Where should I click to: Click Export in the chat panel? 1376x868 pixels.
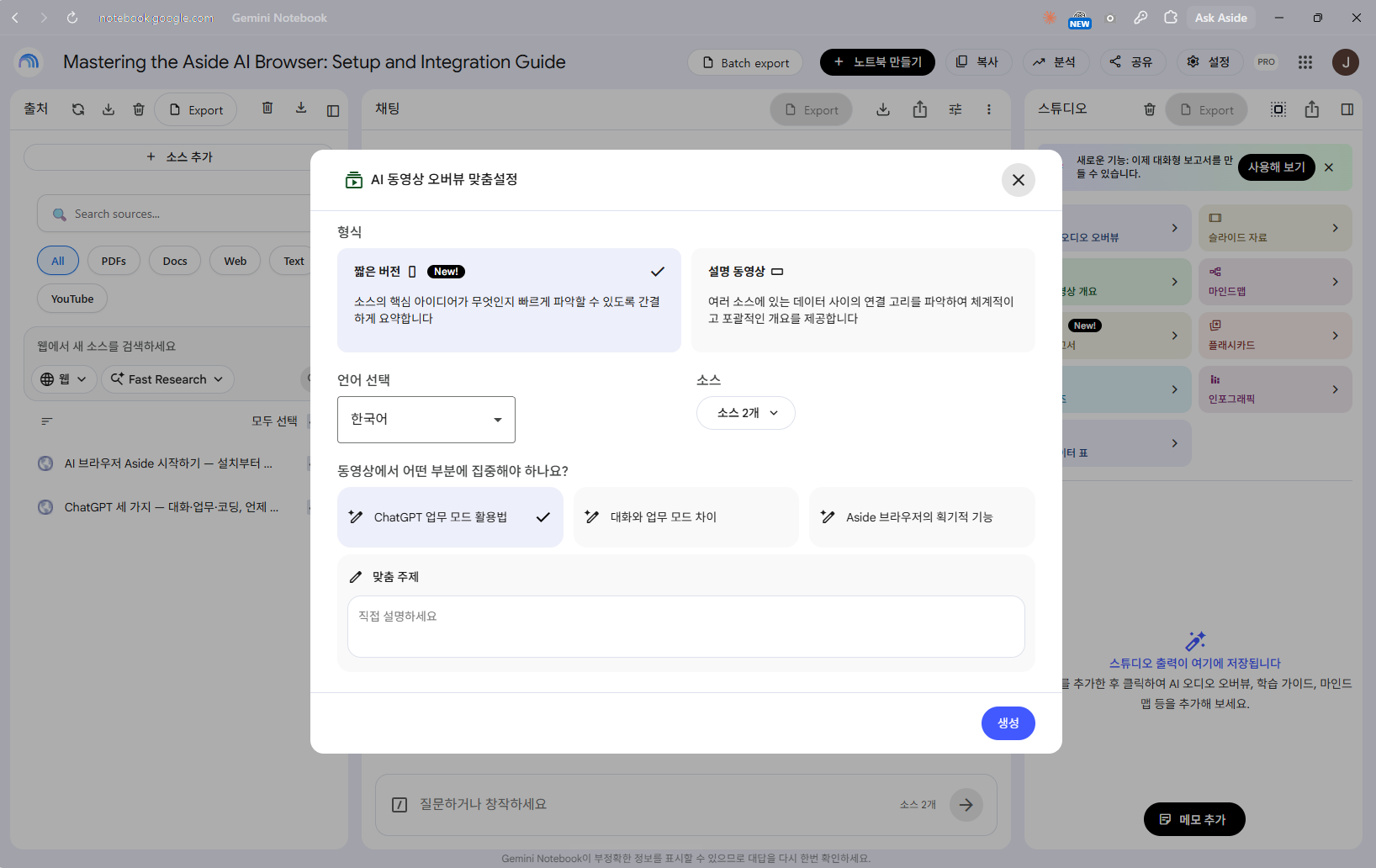tap(812, 109)
